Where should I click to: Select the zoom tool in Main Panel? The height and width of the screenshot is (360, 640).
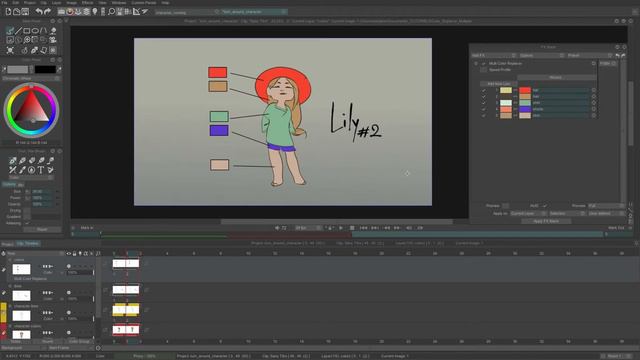pyautogui.click(x=27, y=40)
